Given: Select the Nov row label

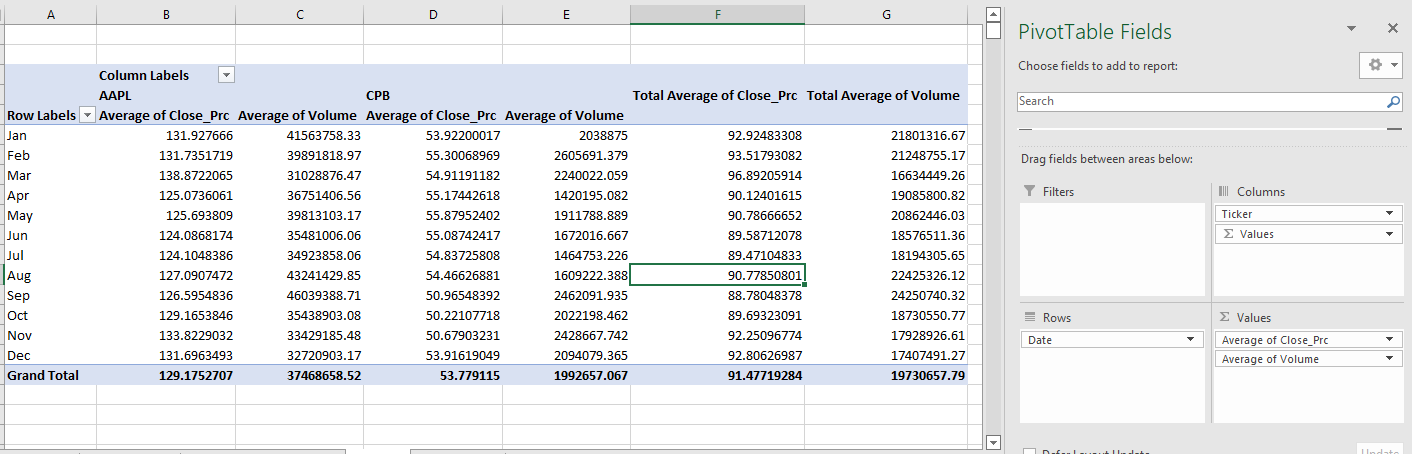Looking at the screenshot, I should click(51, 335).
